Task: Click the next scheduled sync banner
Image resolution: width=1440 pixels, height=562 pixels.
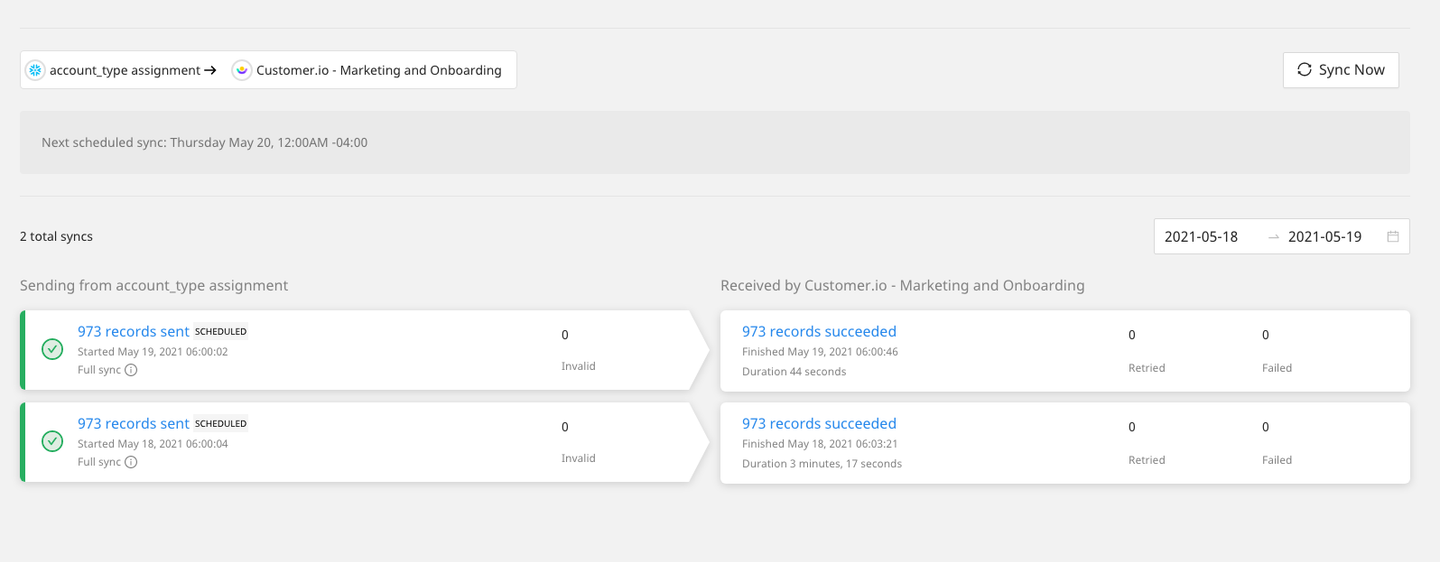Action: click(714, 143)
